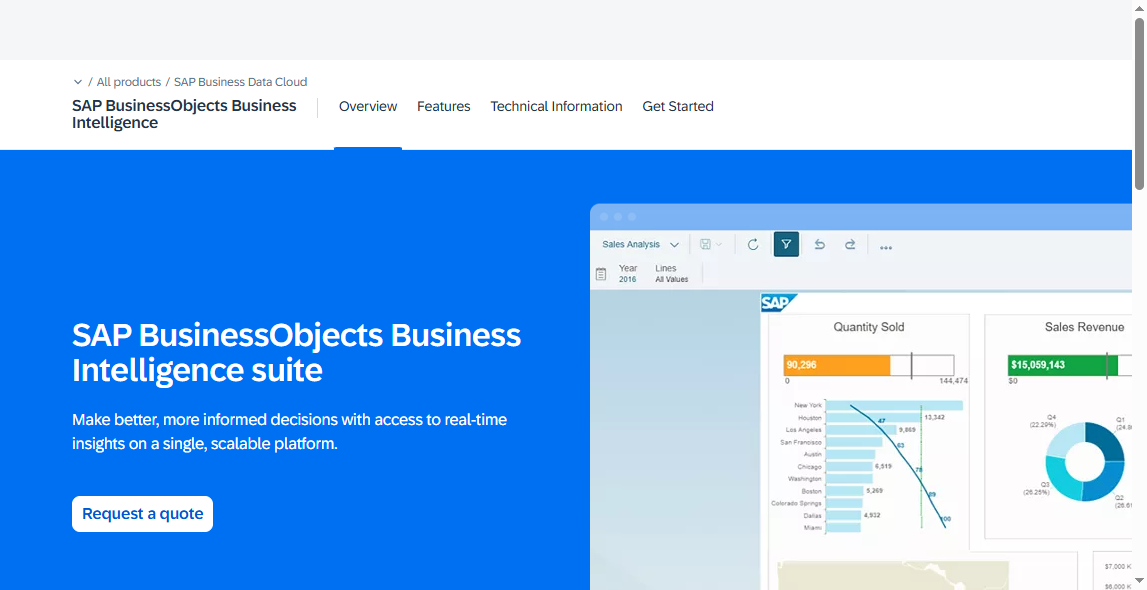This screenshot has width=1147, height=590.
Task: Expand the small arrow beside save icon
Action: click(x=719, y=244)
